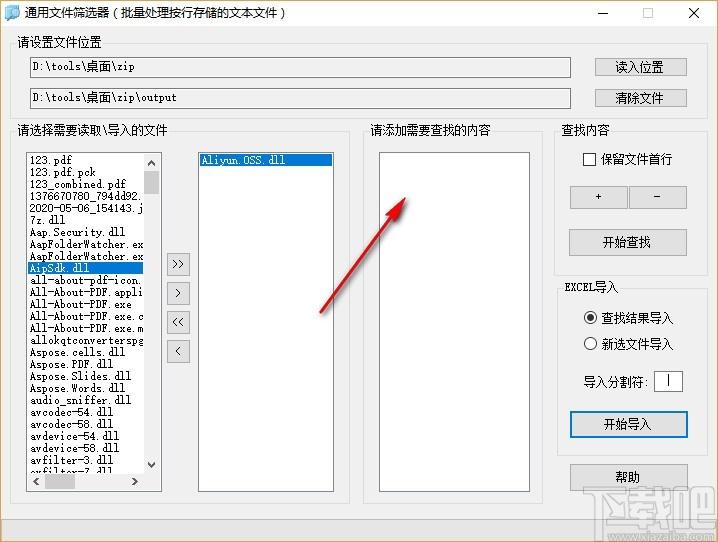The width and height of the screenshot is (718, 542).
Task: Click the vertical scrollbar thumb of file list
Action: click(x=152, y=183)
